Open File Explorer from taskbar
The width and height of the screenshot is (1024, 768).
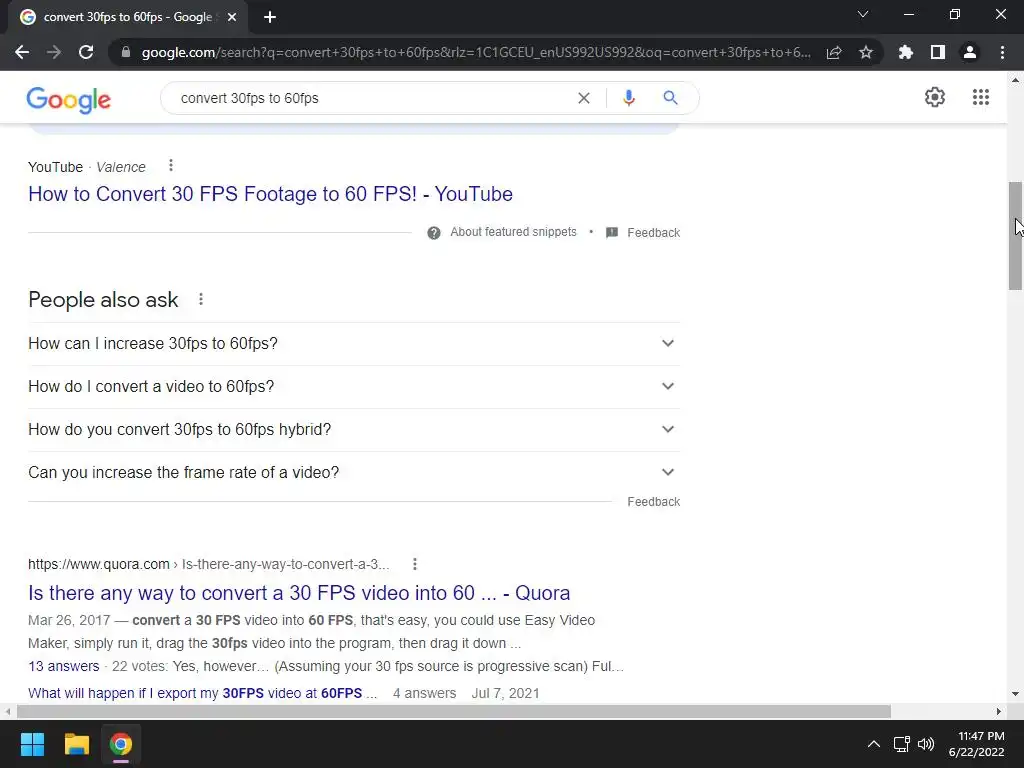click(76, 744)
